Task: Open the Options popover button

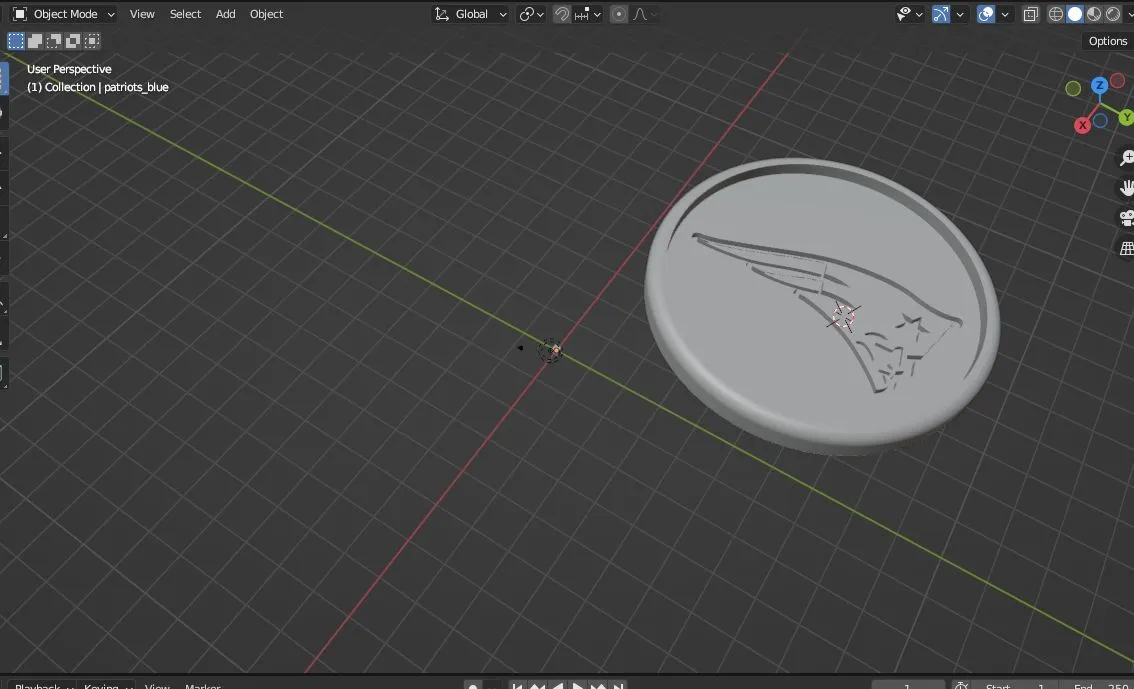Action: coord(1107,41)
